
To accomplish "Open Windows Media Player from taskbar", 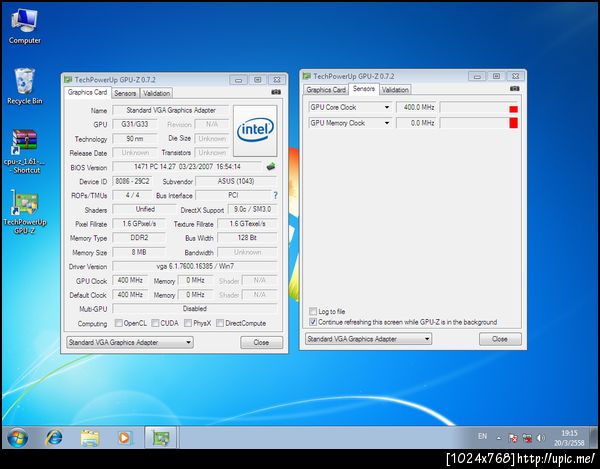I will [125, 438].
